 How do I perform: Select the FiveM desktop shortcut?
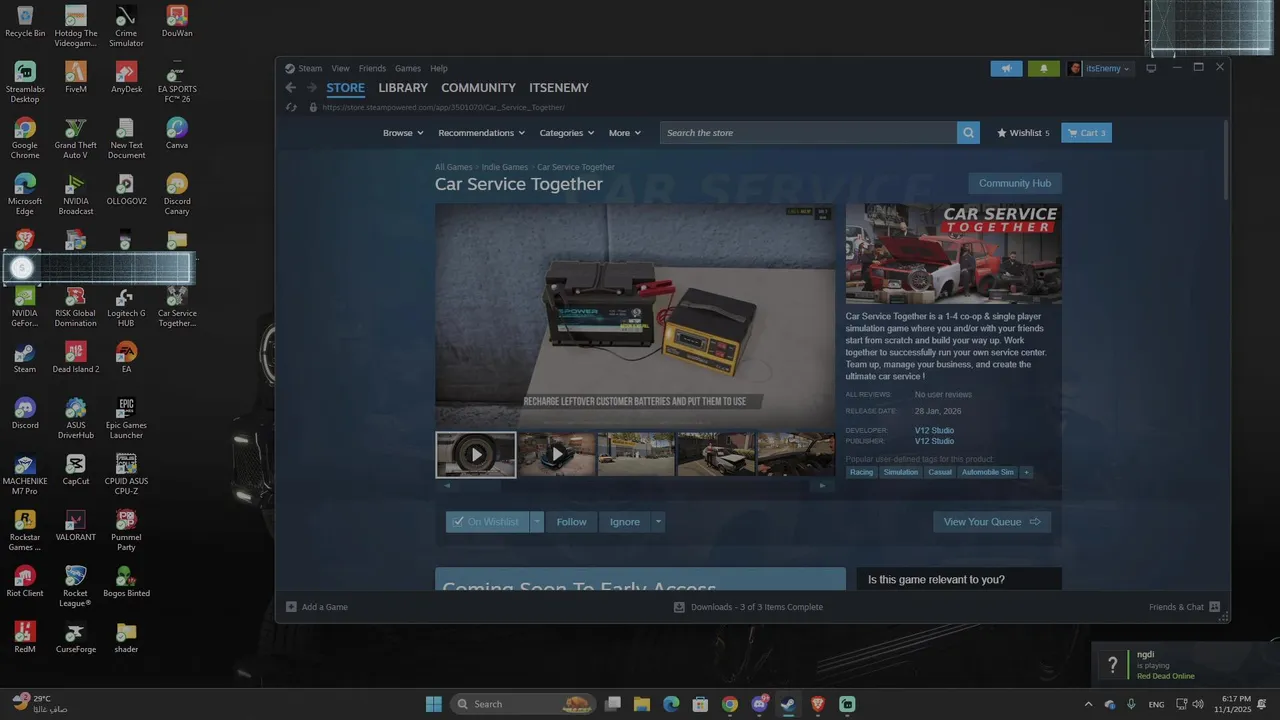76,77
